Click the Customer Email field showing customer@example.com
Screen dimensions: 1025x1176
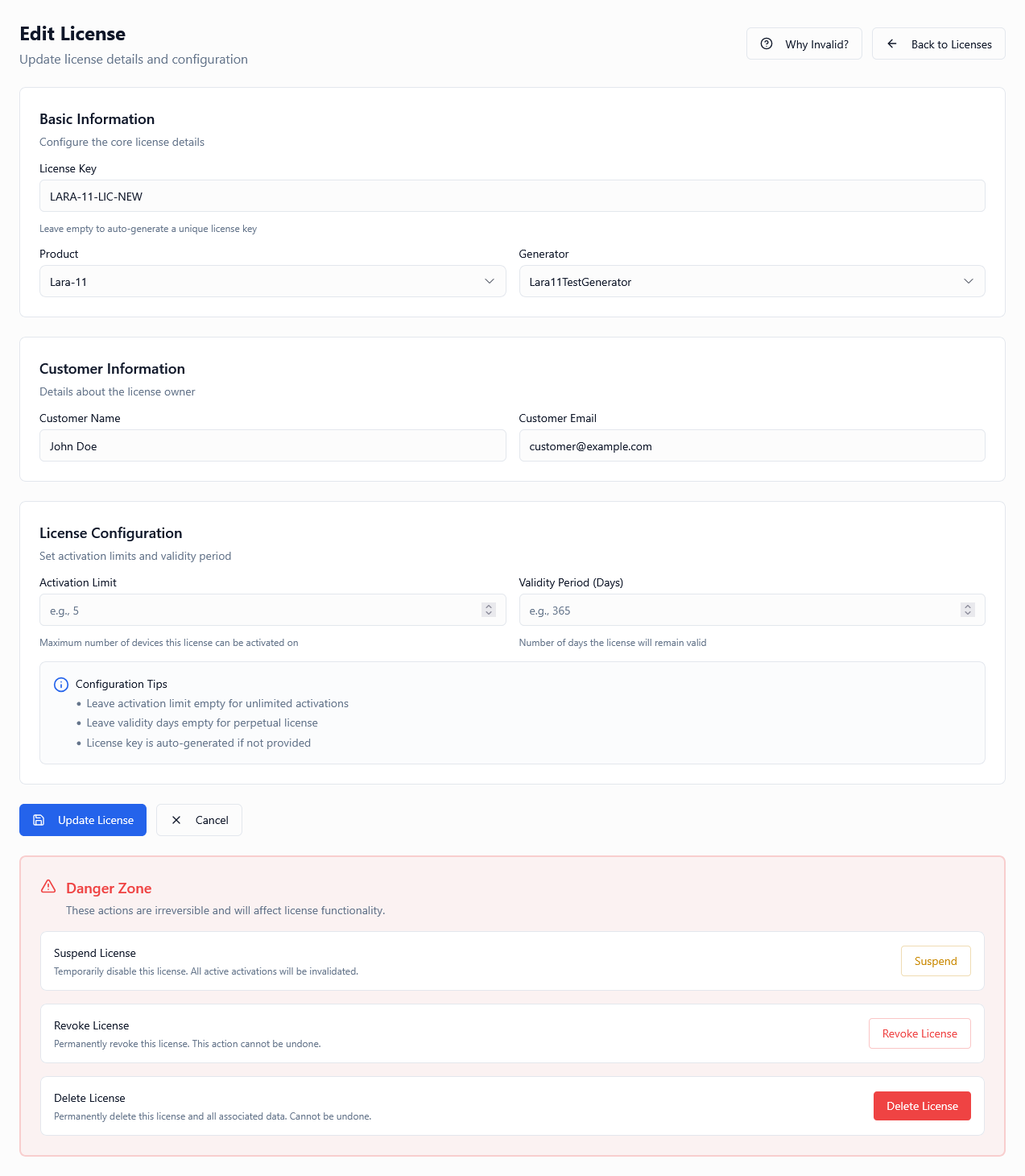point(752,445)
